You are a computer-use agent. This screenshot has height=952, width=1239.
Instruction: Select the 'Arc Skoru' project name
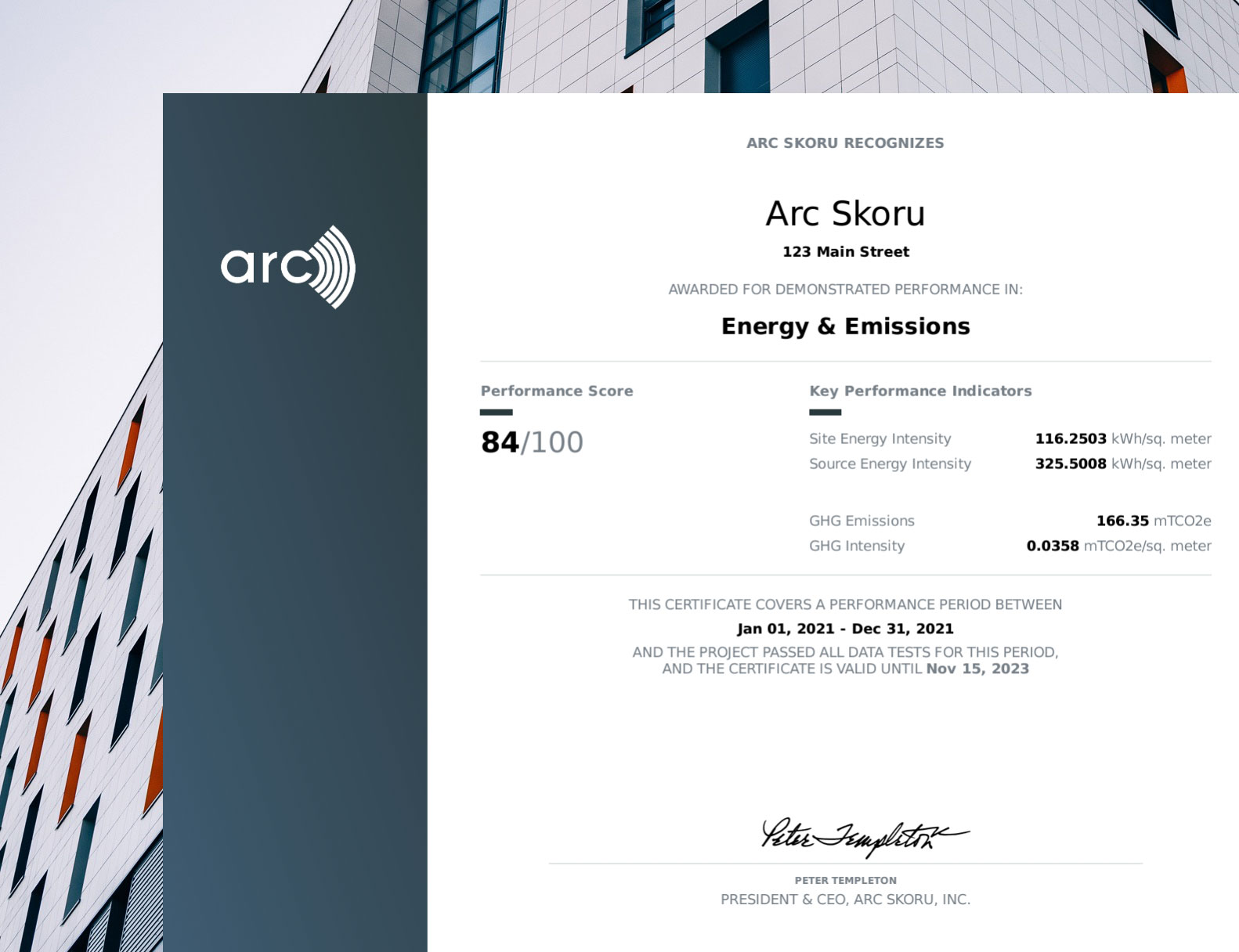click(845, 214)
